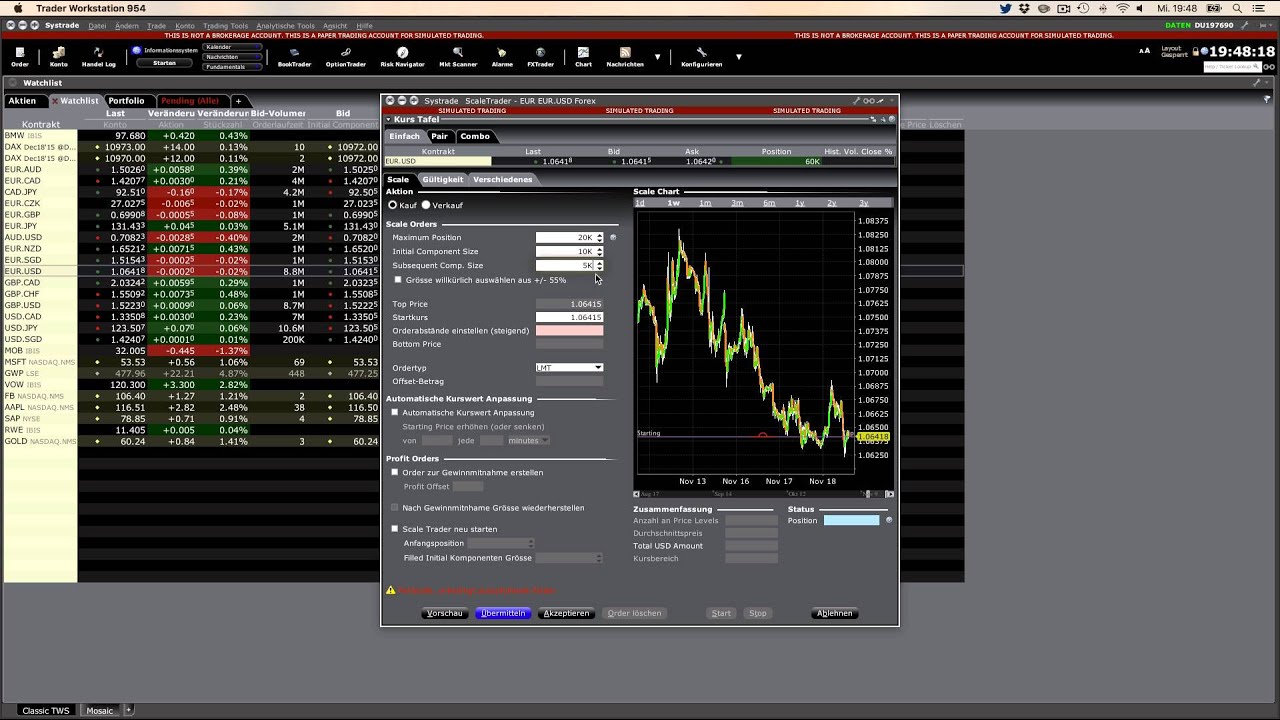
Task: Open the Risk Navigator tool
Action: pos(402,56)
